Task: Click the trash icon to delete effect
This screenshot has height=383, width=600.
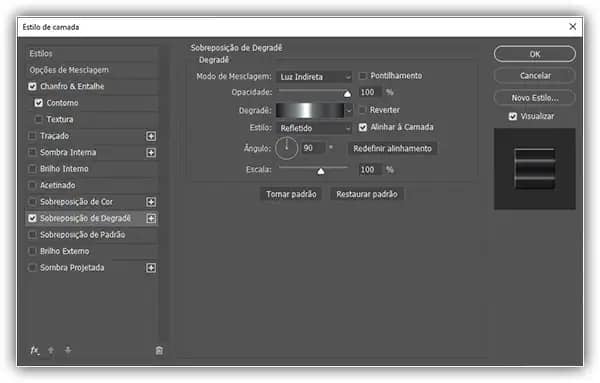Action: [159, 350]
